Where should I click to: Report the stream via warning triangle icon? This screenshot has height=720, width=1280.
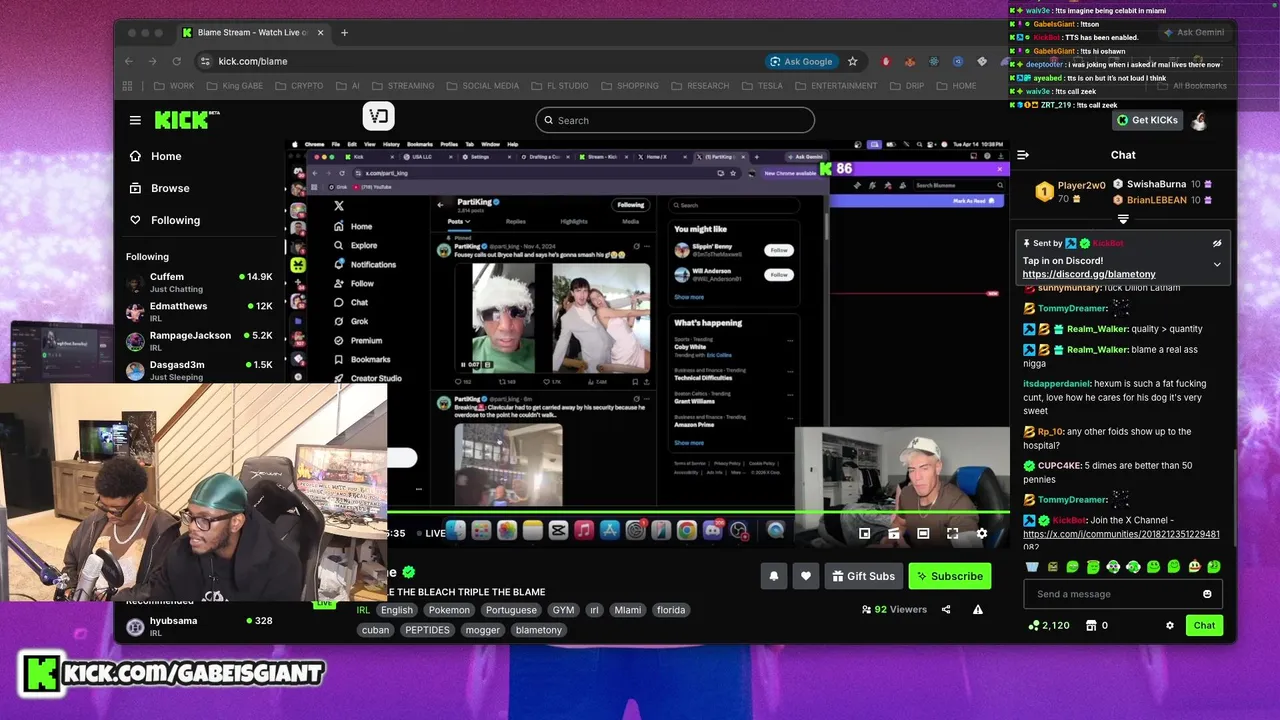(978, 610)
